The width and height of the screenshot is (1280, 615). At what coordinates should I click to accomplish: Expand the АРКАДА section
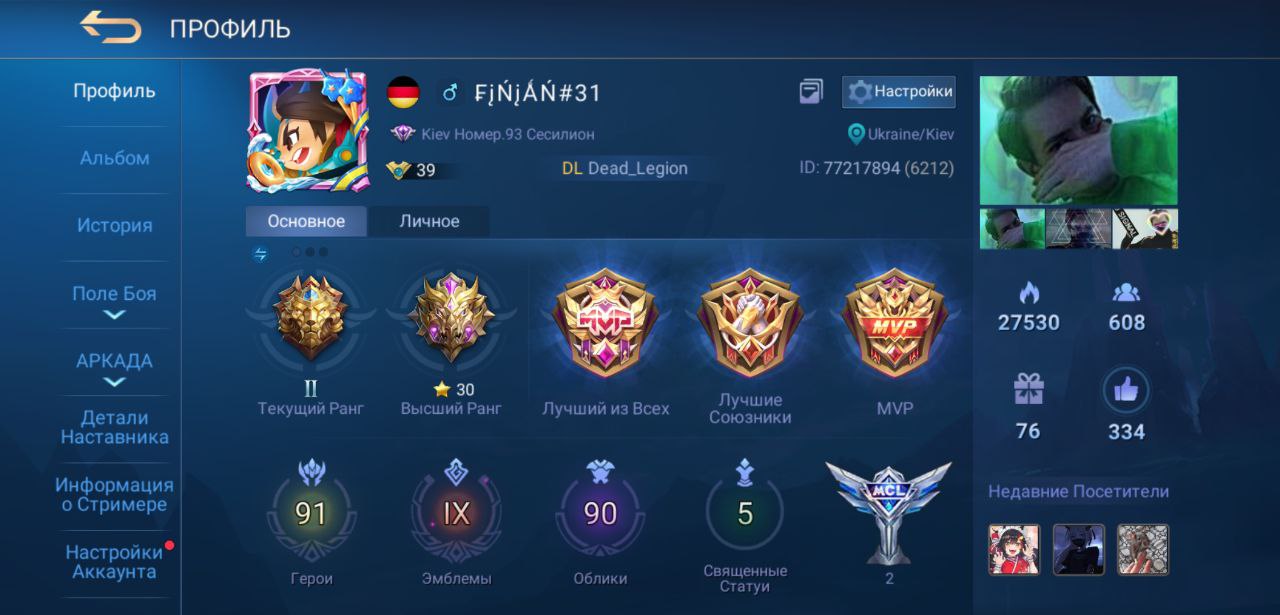click(114, 368)
